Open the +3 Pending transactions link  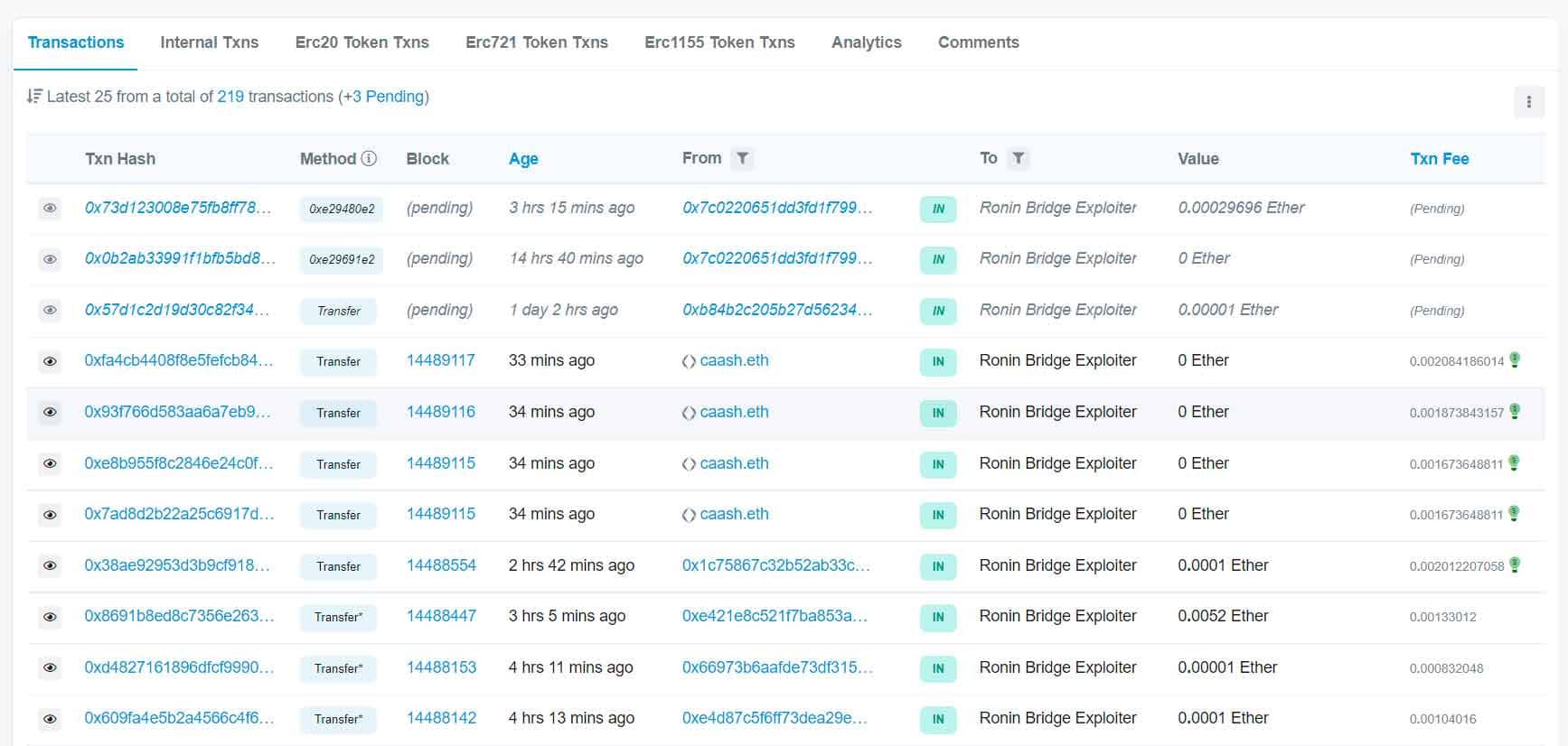388,97
